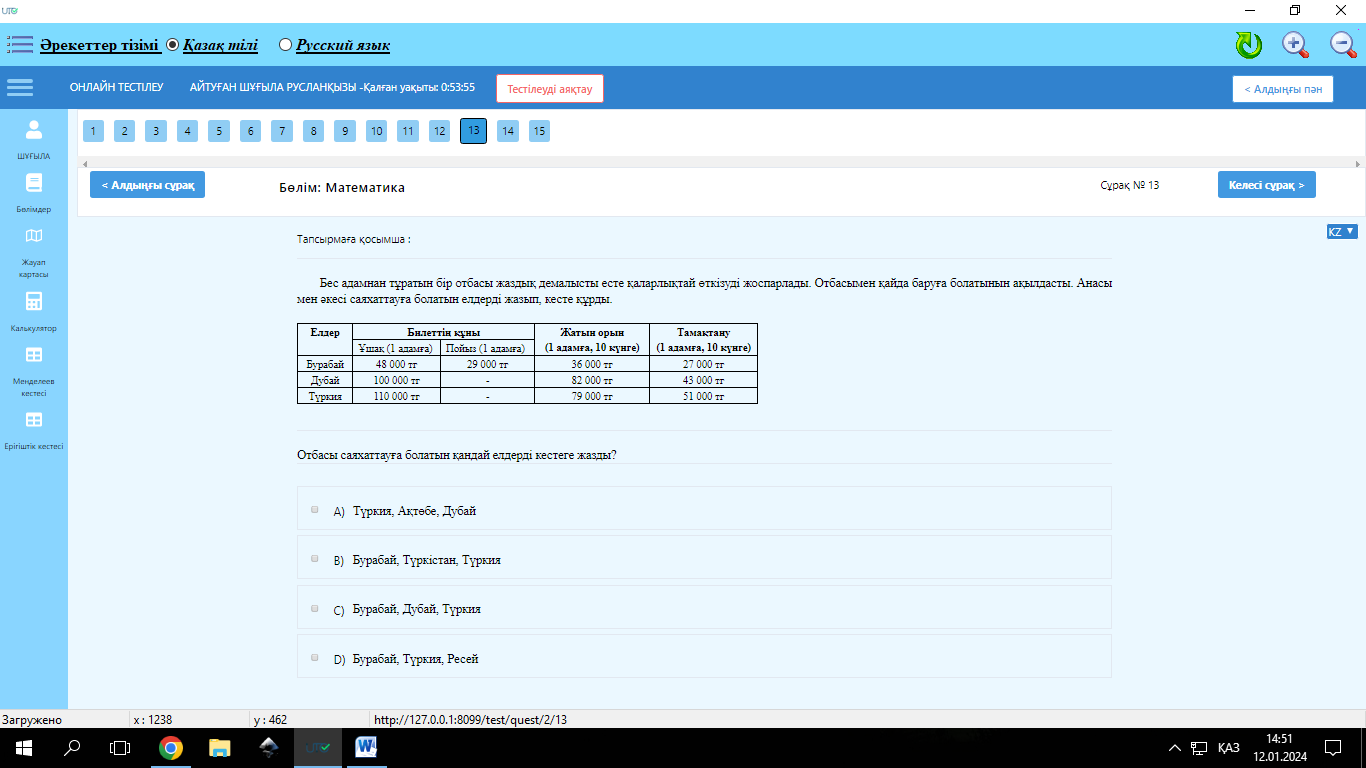Click the Бөлім: Математика heading
Viewport: 1366px width, 768px height.
342,187
